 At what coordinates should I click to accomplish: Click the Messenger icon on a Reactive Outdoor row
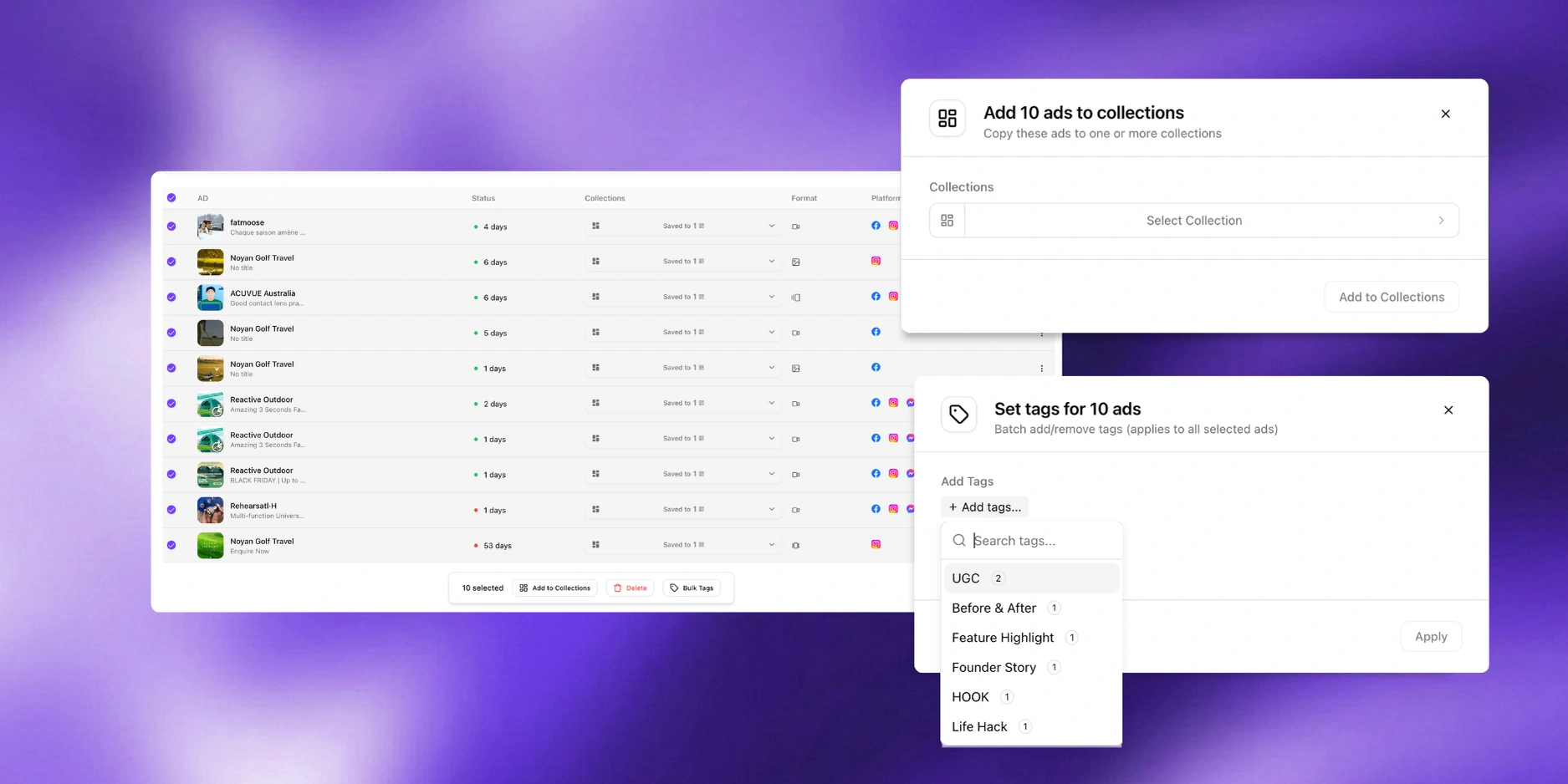(x=910, y=402)
